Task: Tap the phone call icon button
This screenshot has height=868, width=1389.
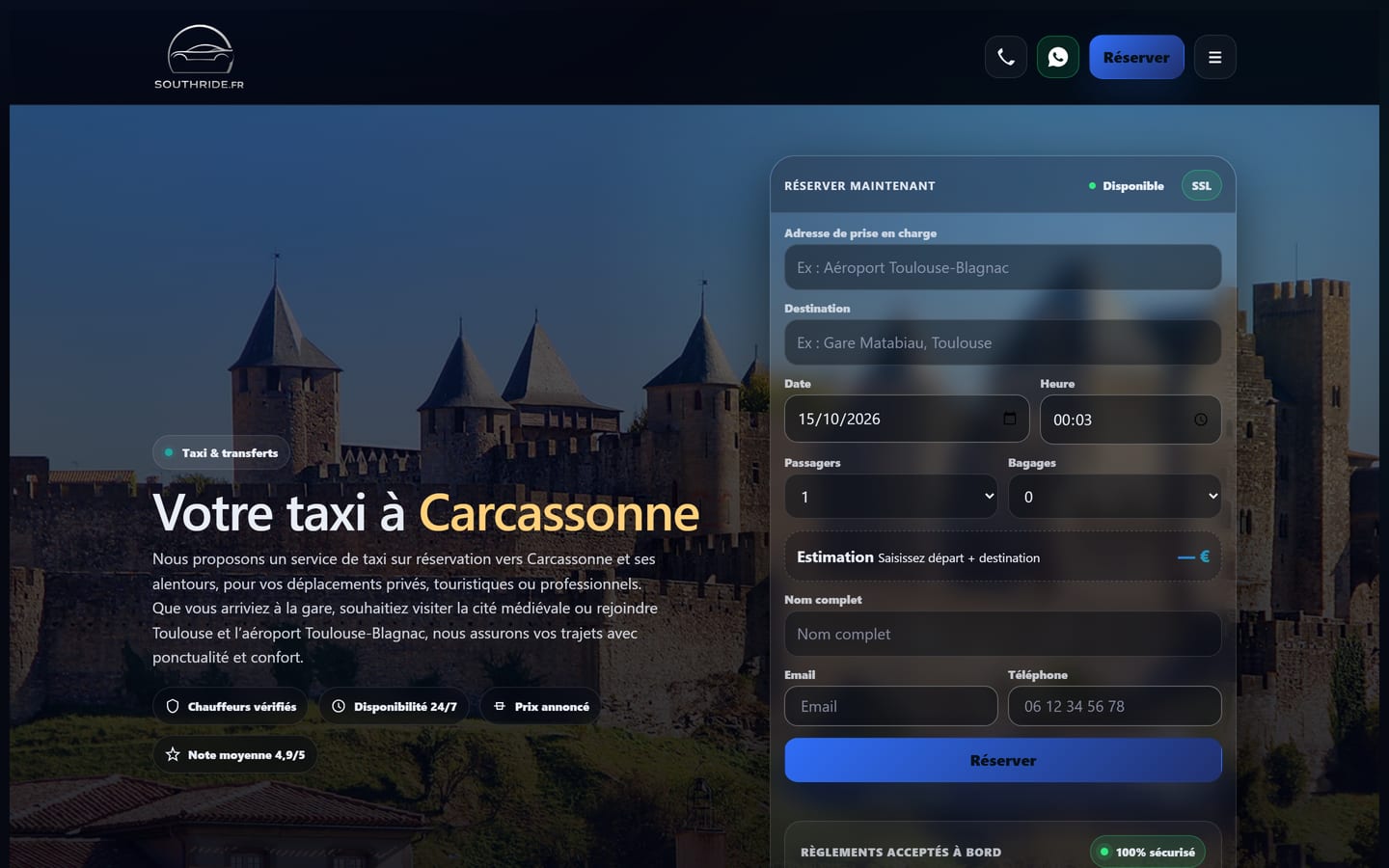Action: point(1005,57)
